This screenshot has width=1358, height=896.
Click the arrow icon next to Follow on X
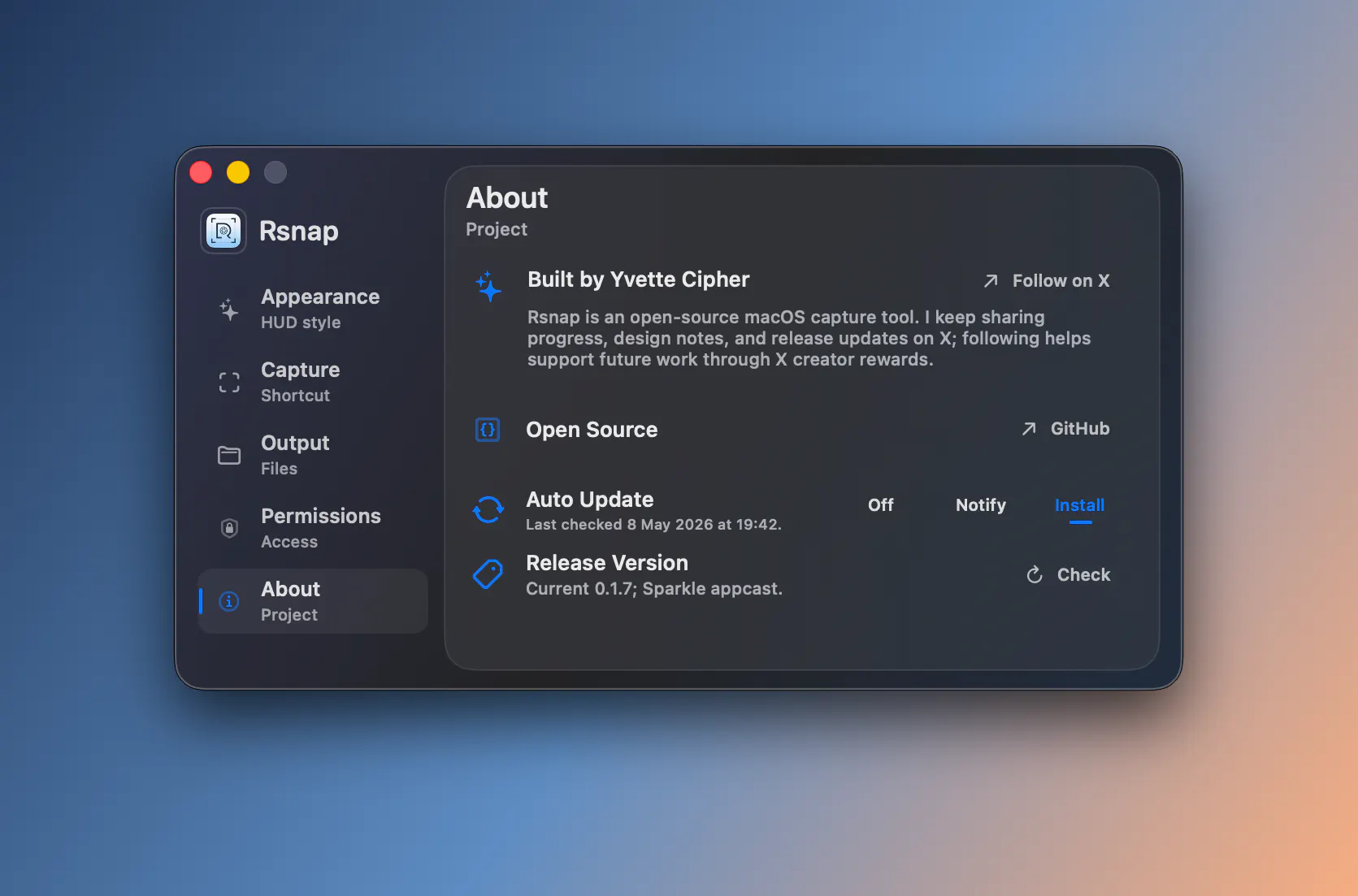[x=991, y=281]
